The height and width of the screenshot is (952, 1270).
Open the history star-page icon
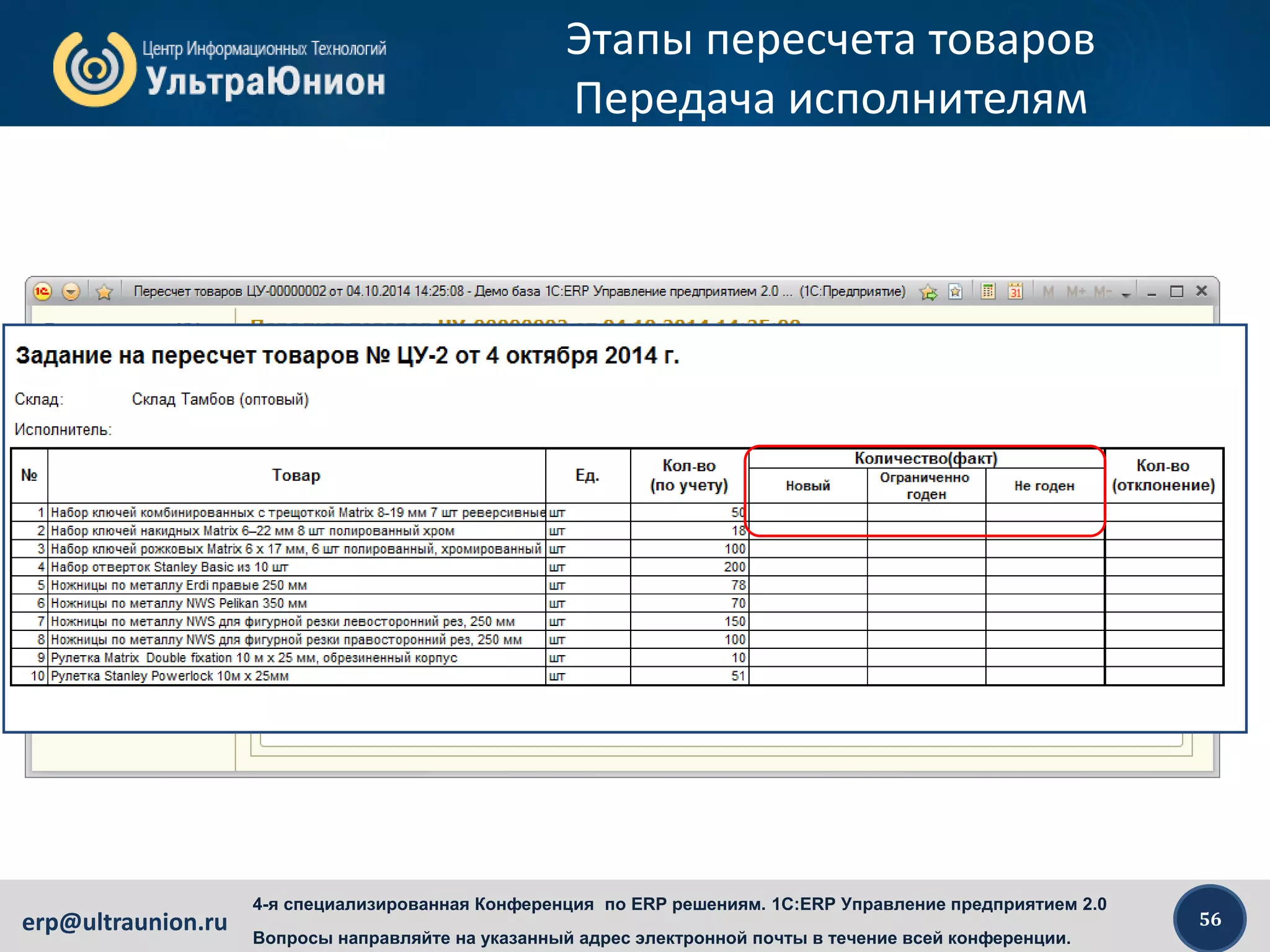pyautogui.click(x=956, y=291)
